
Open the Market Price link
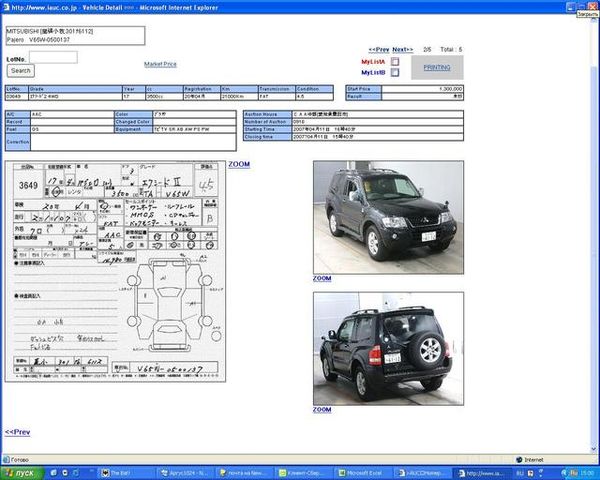coord(160,64)
